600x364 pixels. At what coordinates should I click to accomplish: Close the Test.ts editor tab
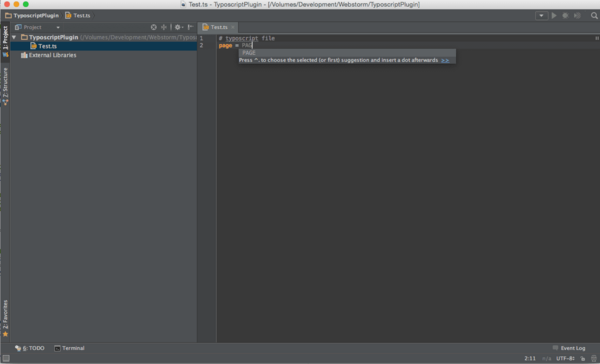(233, 27)
